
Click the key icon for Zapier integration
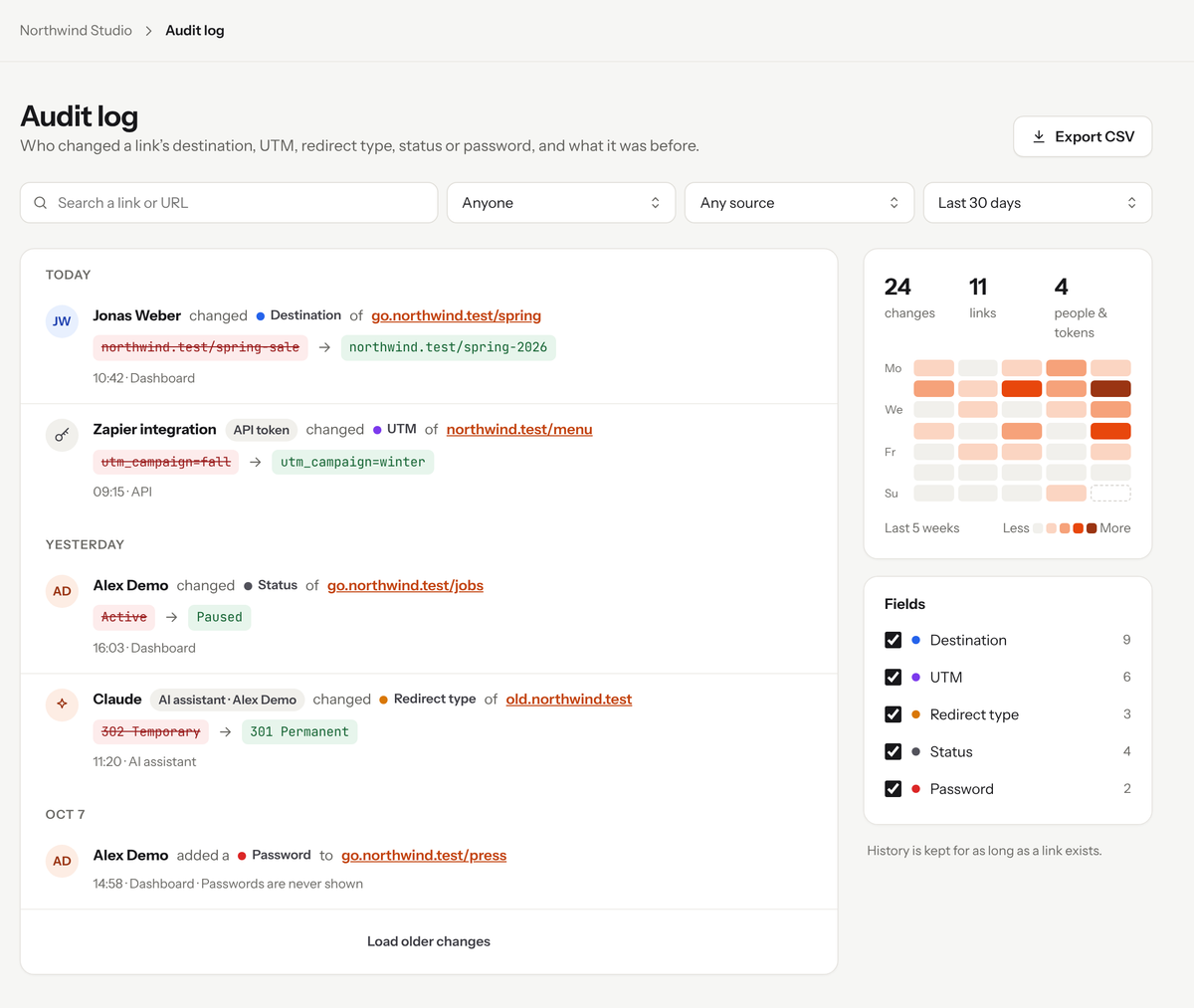coord(62,435)
